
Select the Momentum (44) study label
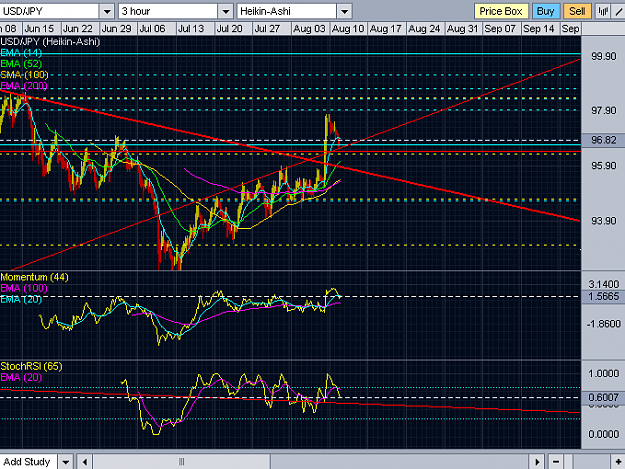point(34,277)
